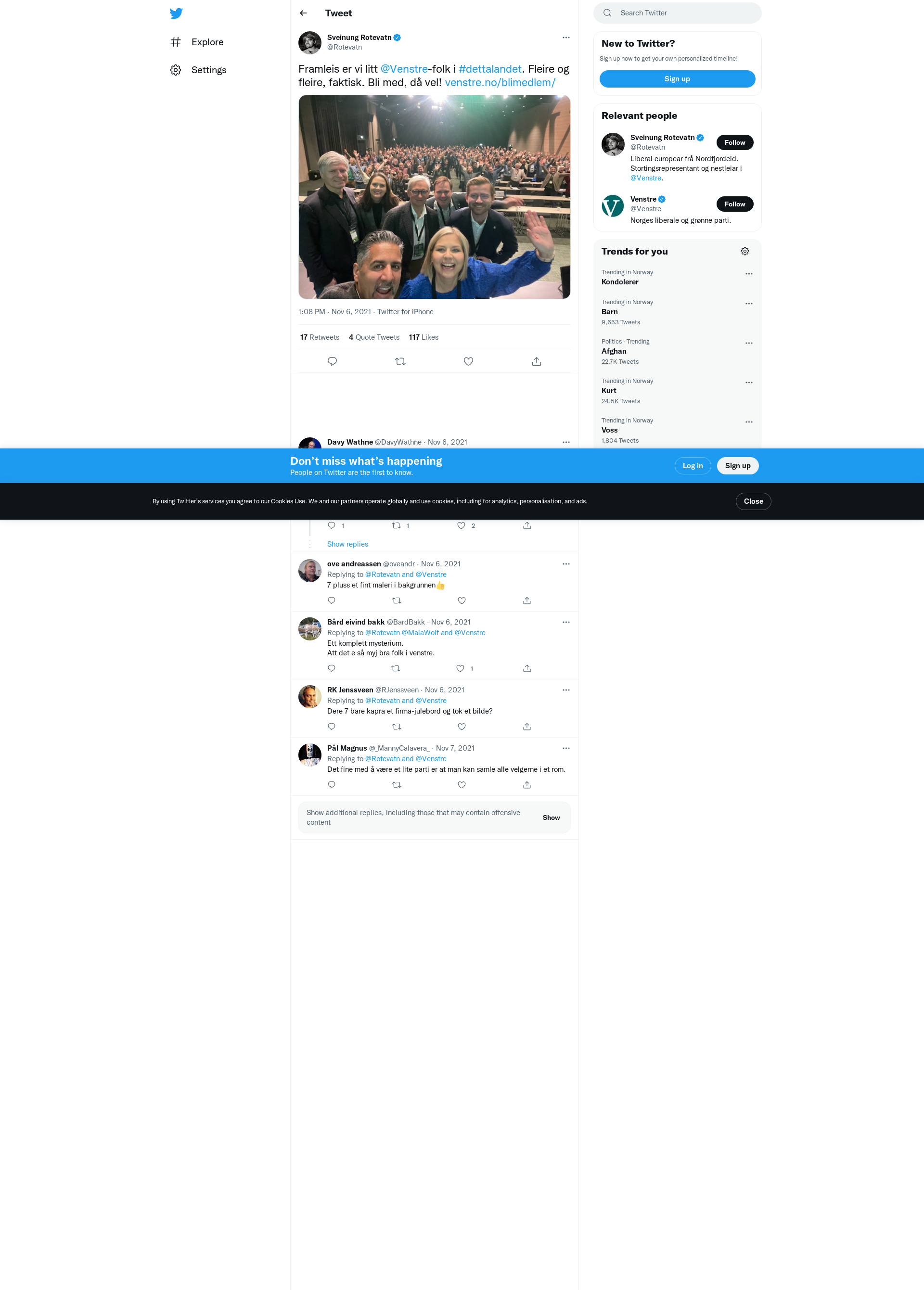The width and height of the screenshot is (924, 1290).
Task: Open more options for Afghan trend
Action: pyautogui.click(x=749, y=343)
